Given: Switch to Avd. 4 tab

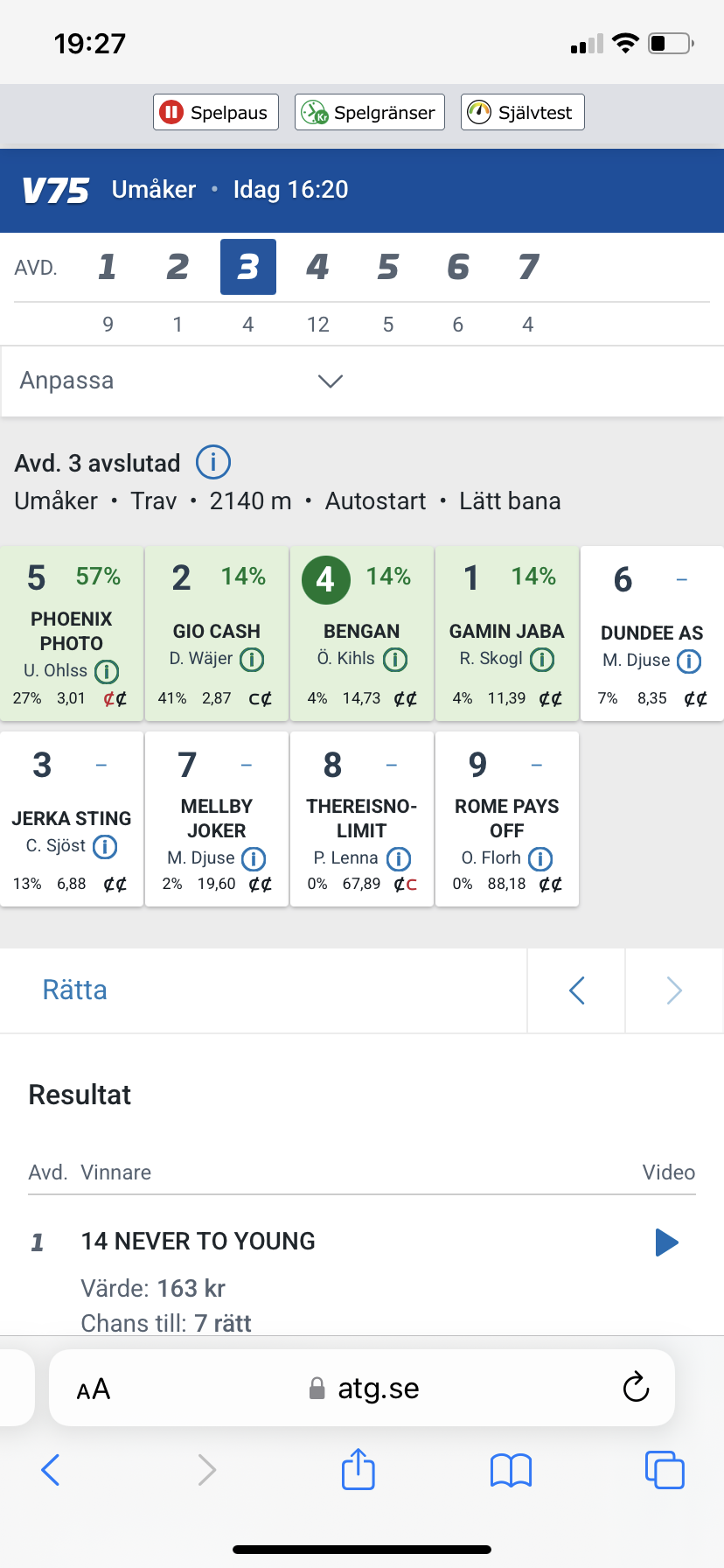Looking at the screenshot, I should click(x=317, y=267).
